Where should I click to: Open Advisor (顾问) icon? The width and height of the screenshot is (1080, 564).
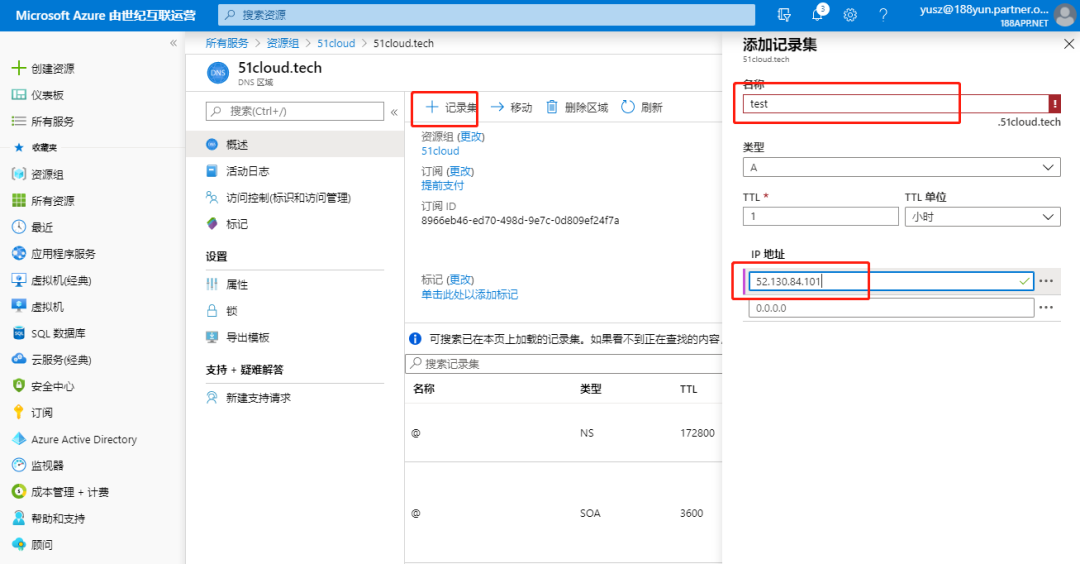pyautogui.click(x=19, y=545)
